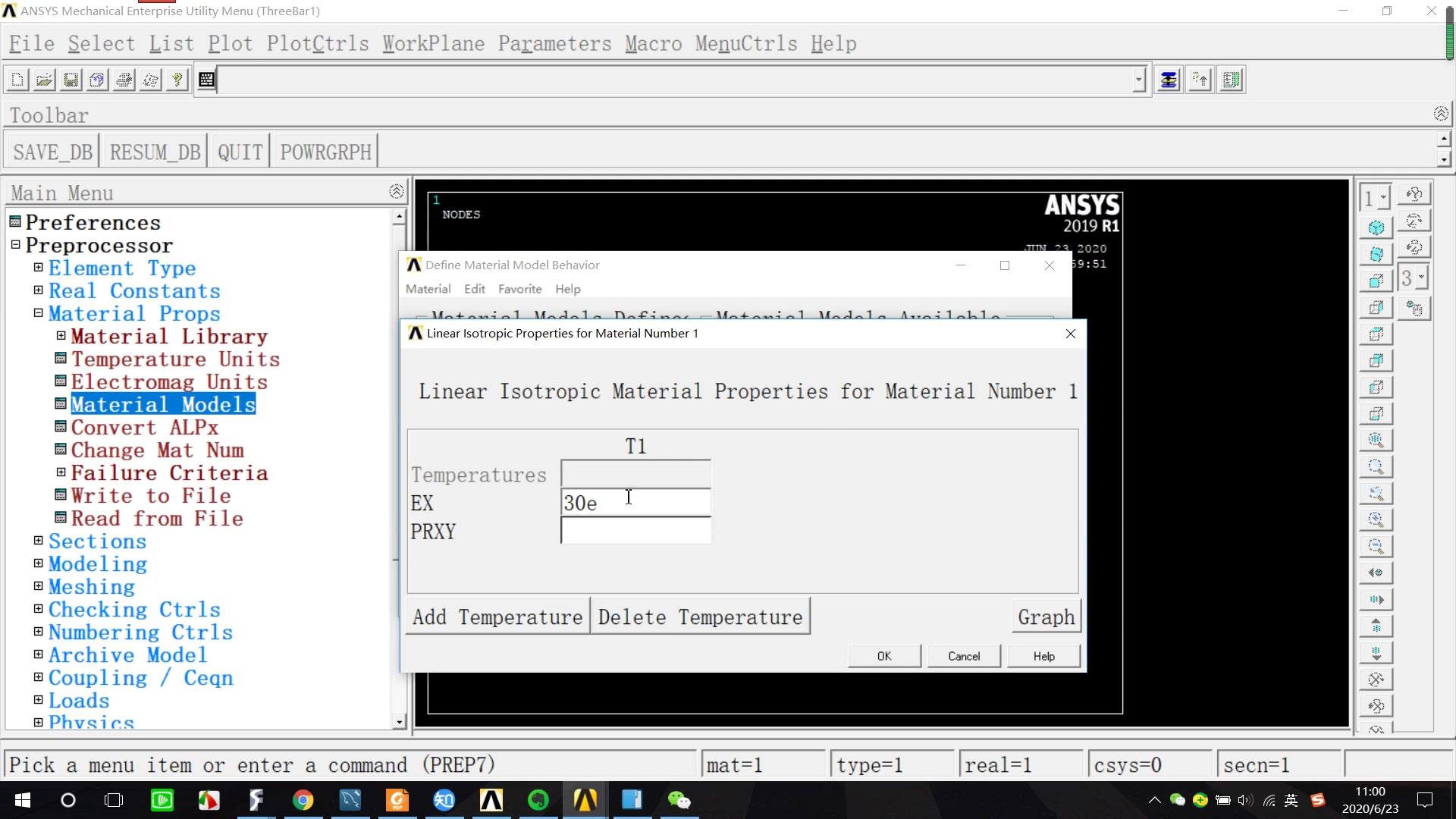This screenshot has height=819, width=1456.
Task: Click OK in Linear Isotropic dialog
Action: pyautogui.click(x=884, y=656)
